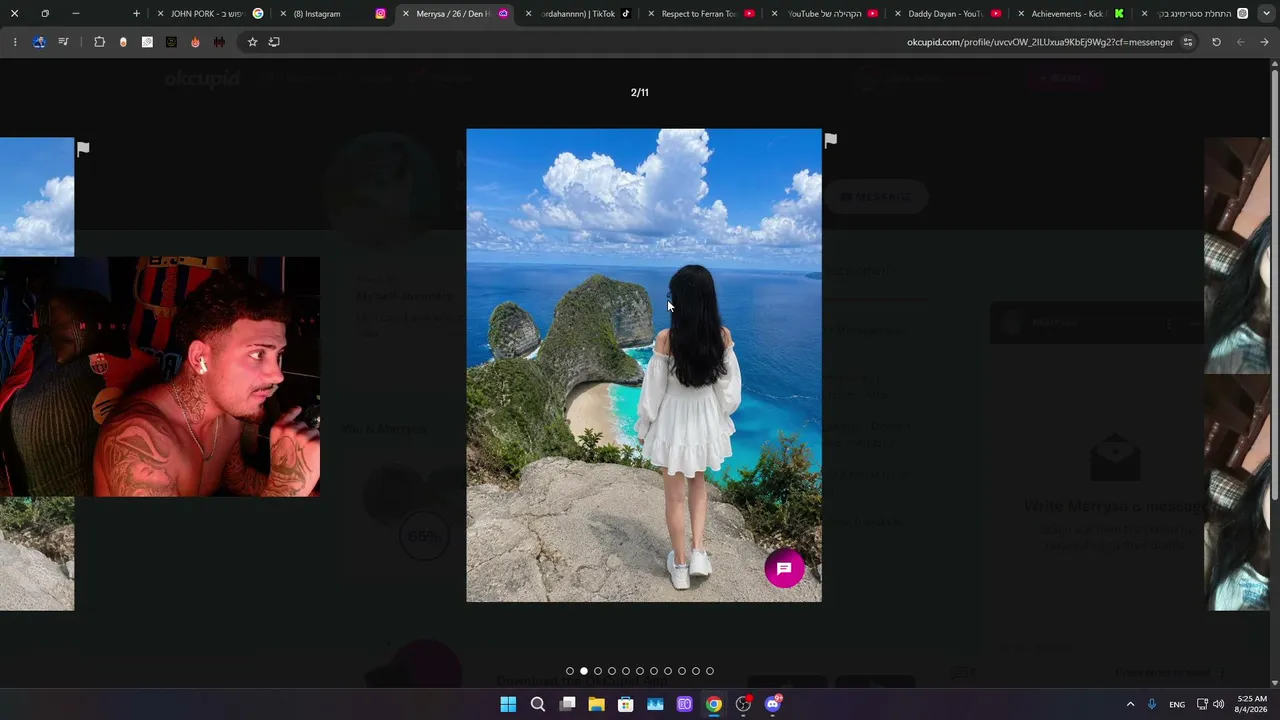Jump to photo 3 using third dot
This screenshot has width=1280, height=720.
click(598, 671)
